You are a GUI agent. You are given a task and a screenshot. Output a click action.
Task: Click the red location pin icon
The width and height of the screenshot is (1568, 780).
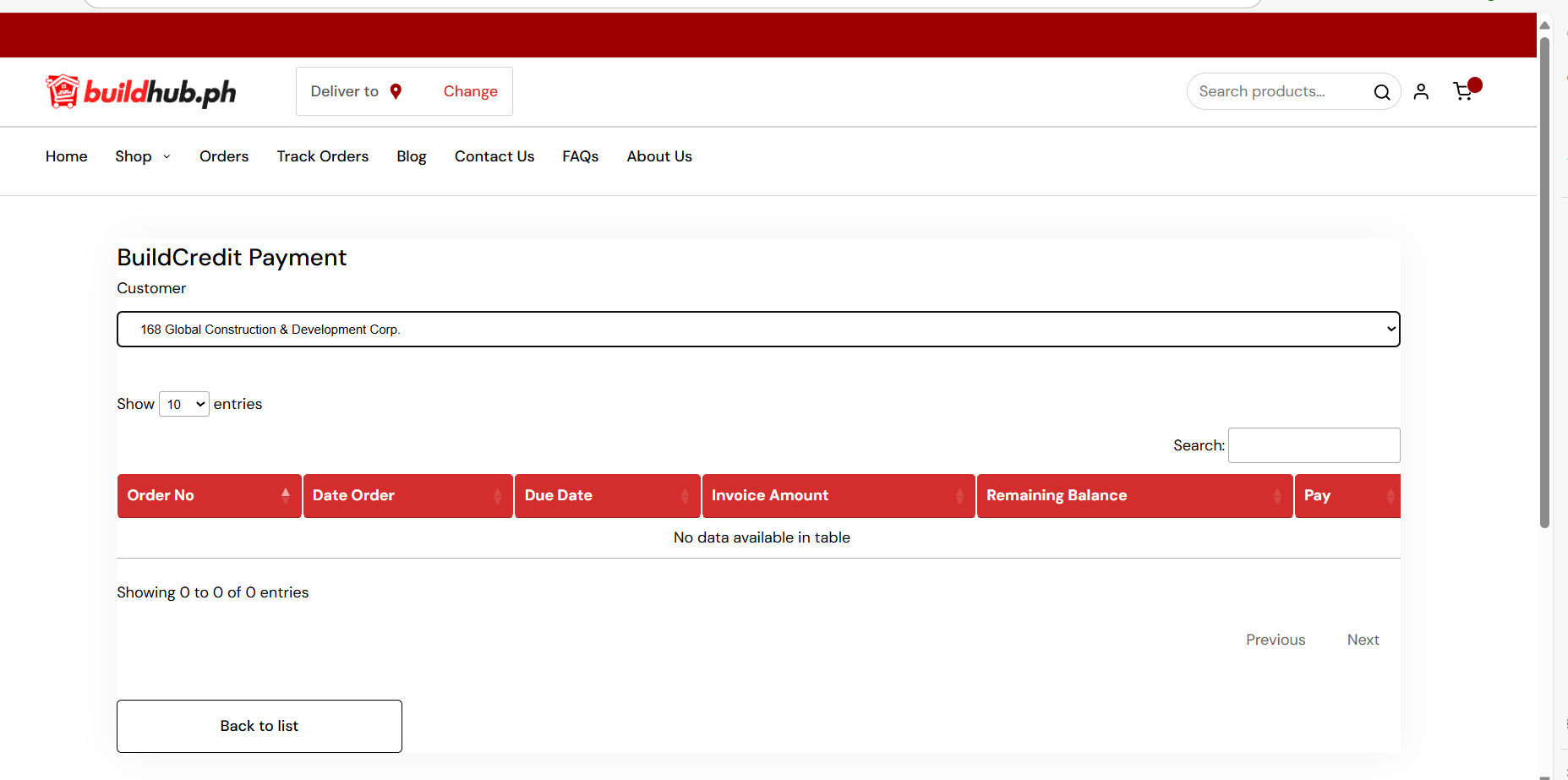[x=396, y=91]
